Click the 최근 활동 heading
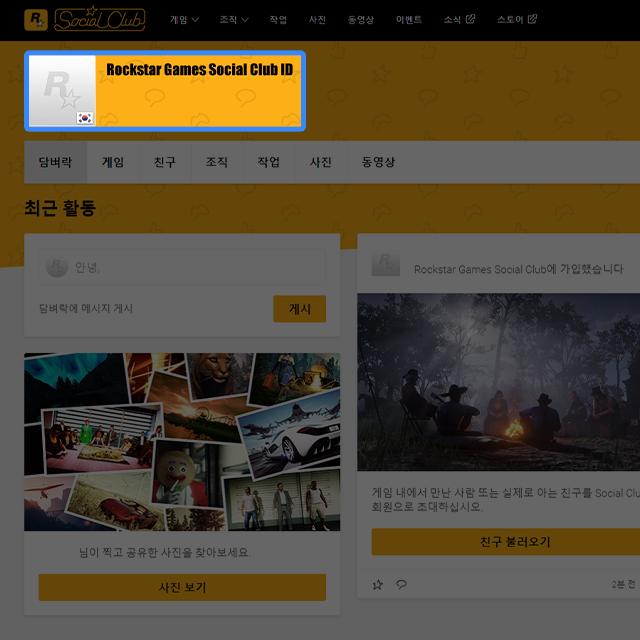 tap(60, 208)
